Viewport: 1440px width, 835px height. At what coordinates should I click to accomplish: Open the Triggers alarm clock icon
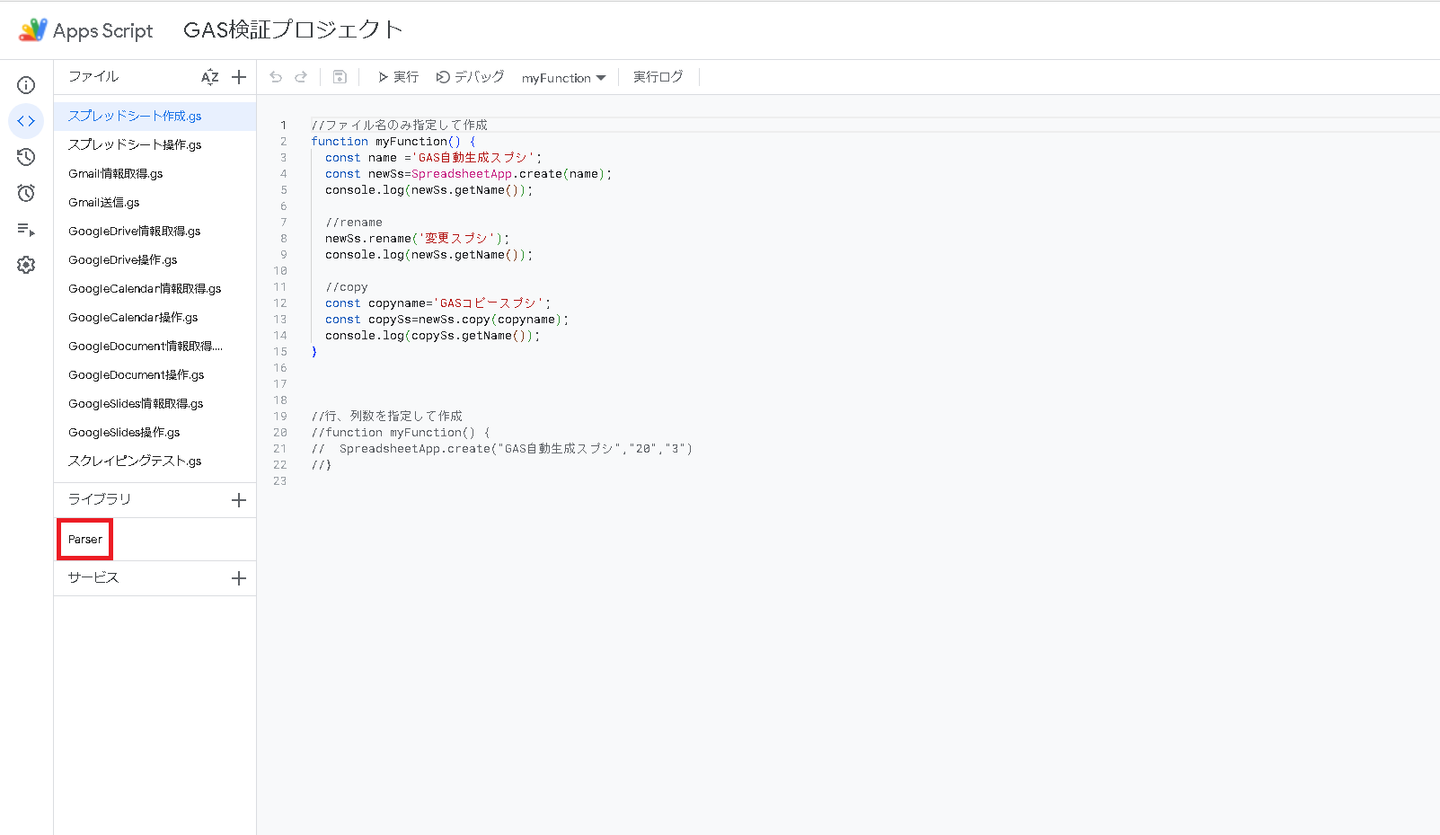26,193
